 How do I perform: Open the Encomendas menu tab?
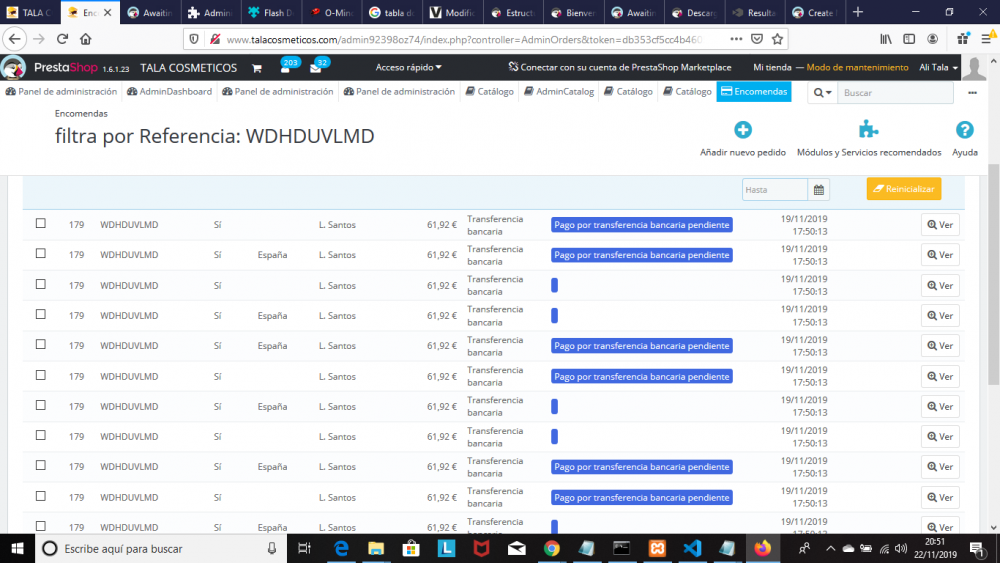(x=754, y=91)
